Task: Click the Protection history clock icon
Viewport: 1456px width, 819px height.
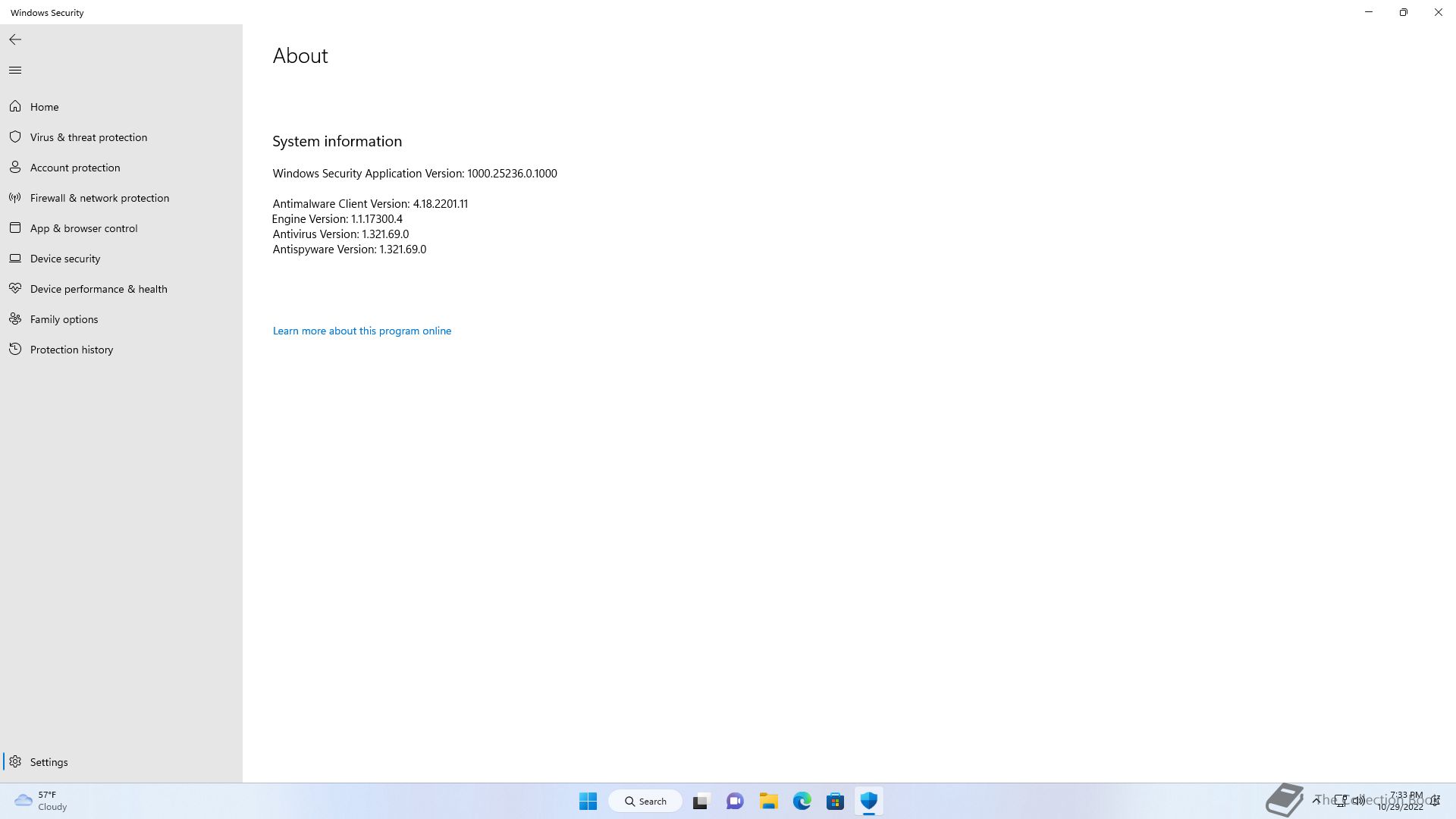Action: tap(15, 350)
